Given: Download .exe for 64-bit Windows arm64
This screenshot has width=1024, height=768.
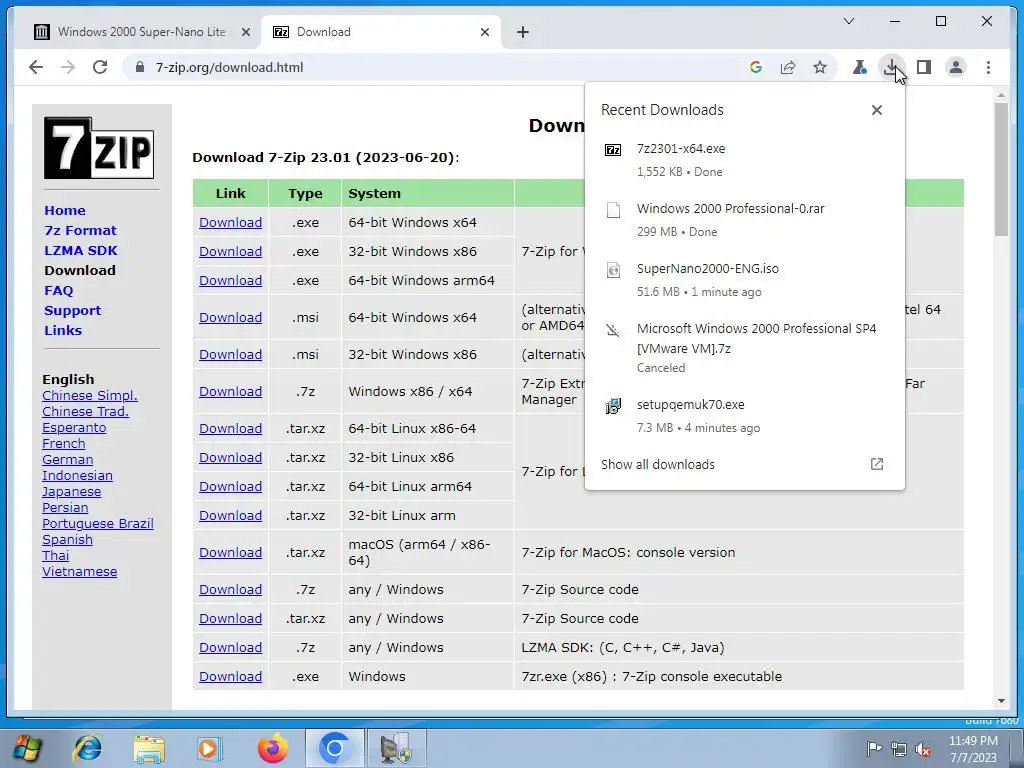Looking at the screenshot, I should coord(231,281).
